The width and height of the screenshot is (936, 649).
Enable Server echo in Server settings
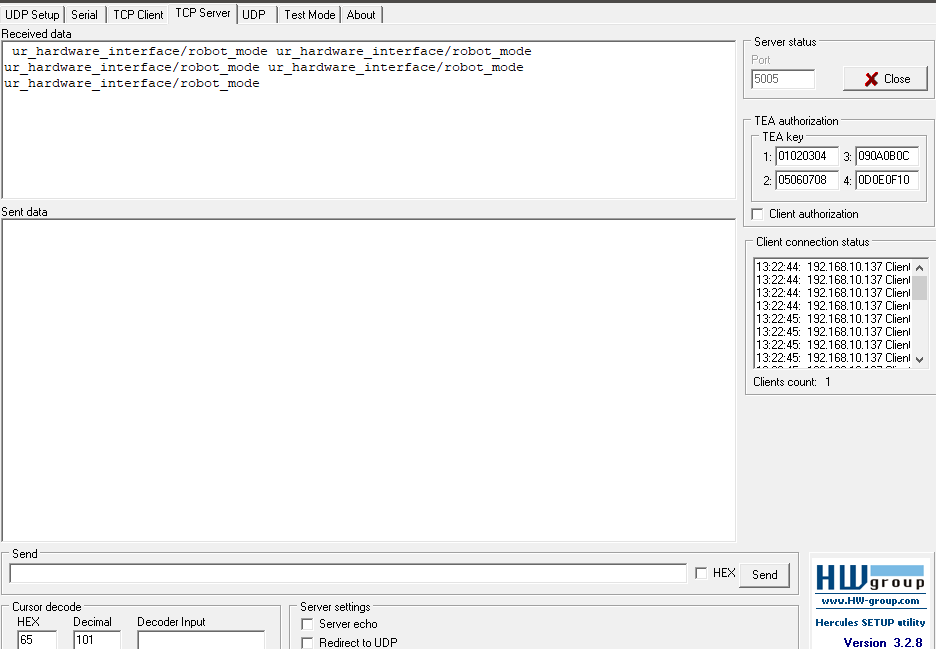[x=307, y=623]
